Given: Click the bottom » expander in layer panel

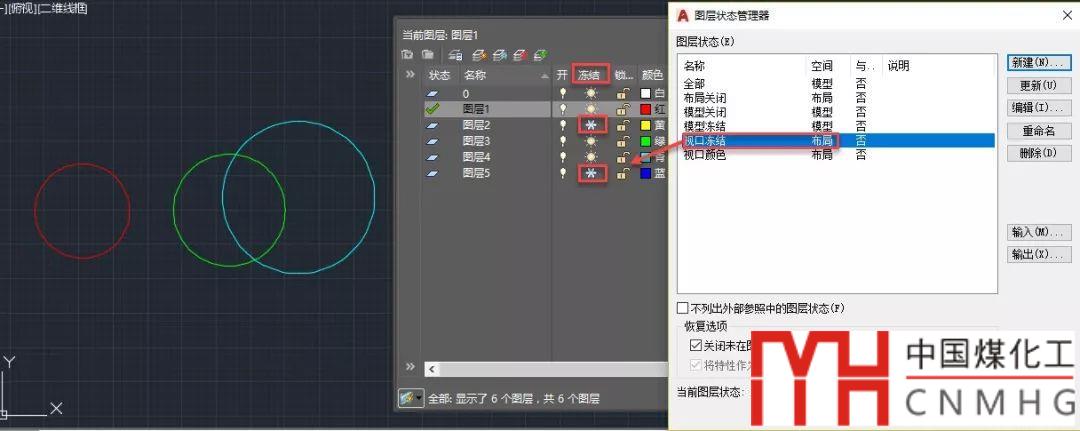Looking at the screenshot, I should [410, 366].
